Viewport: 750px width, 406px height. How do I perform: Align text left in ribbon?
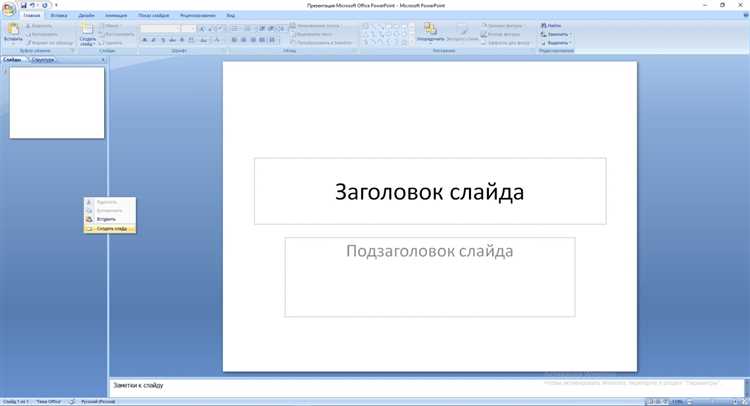(x=234, y=40)
